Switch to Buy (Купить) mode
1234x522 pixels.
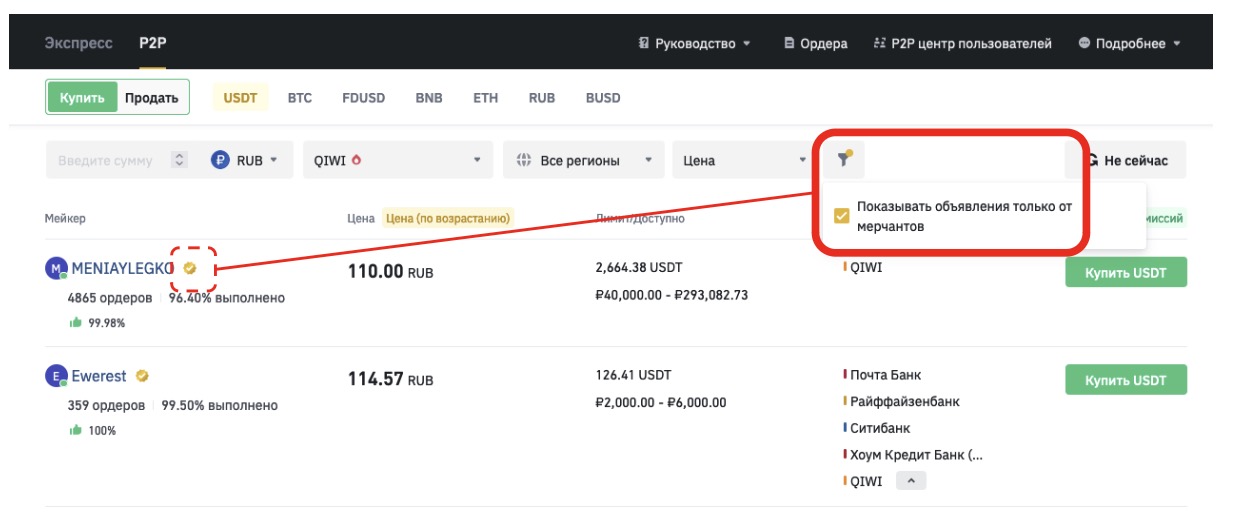pos(82,98)
